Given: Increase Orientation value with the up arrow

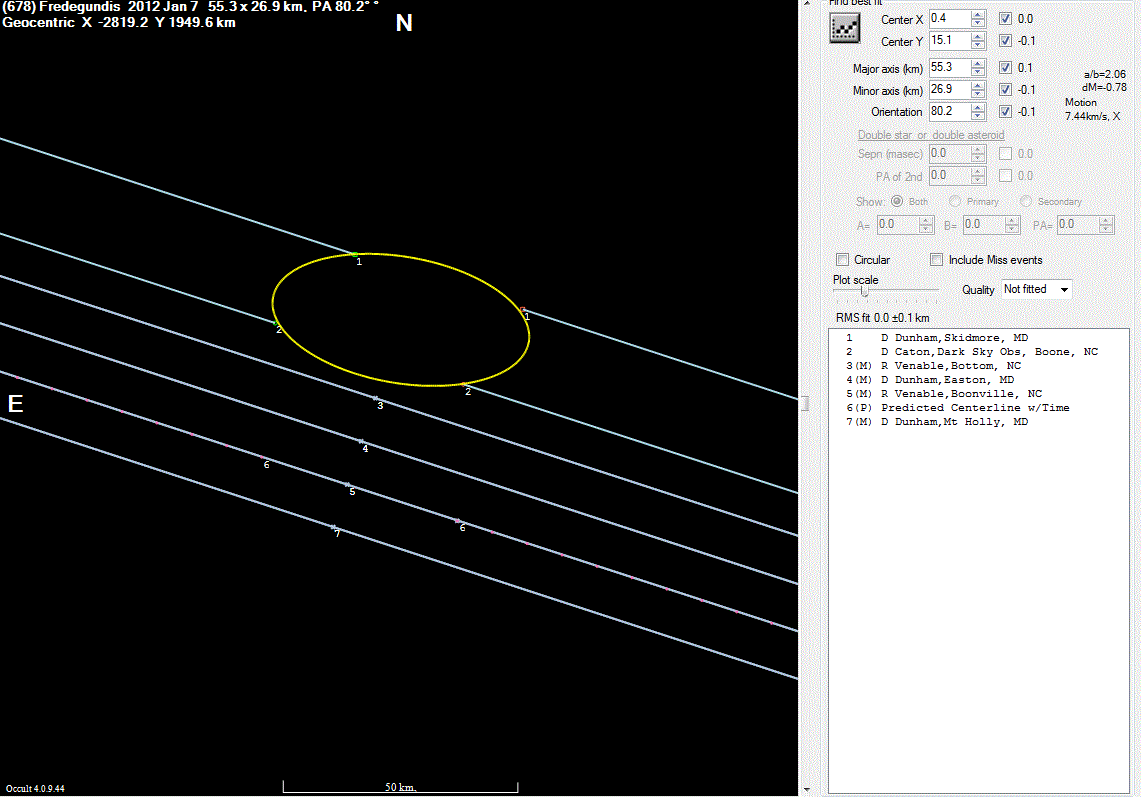Looking at the screenshot, I should (x=977, y=108).
